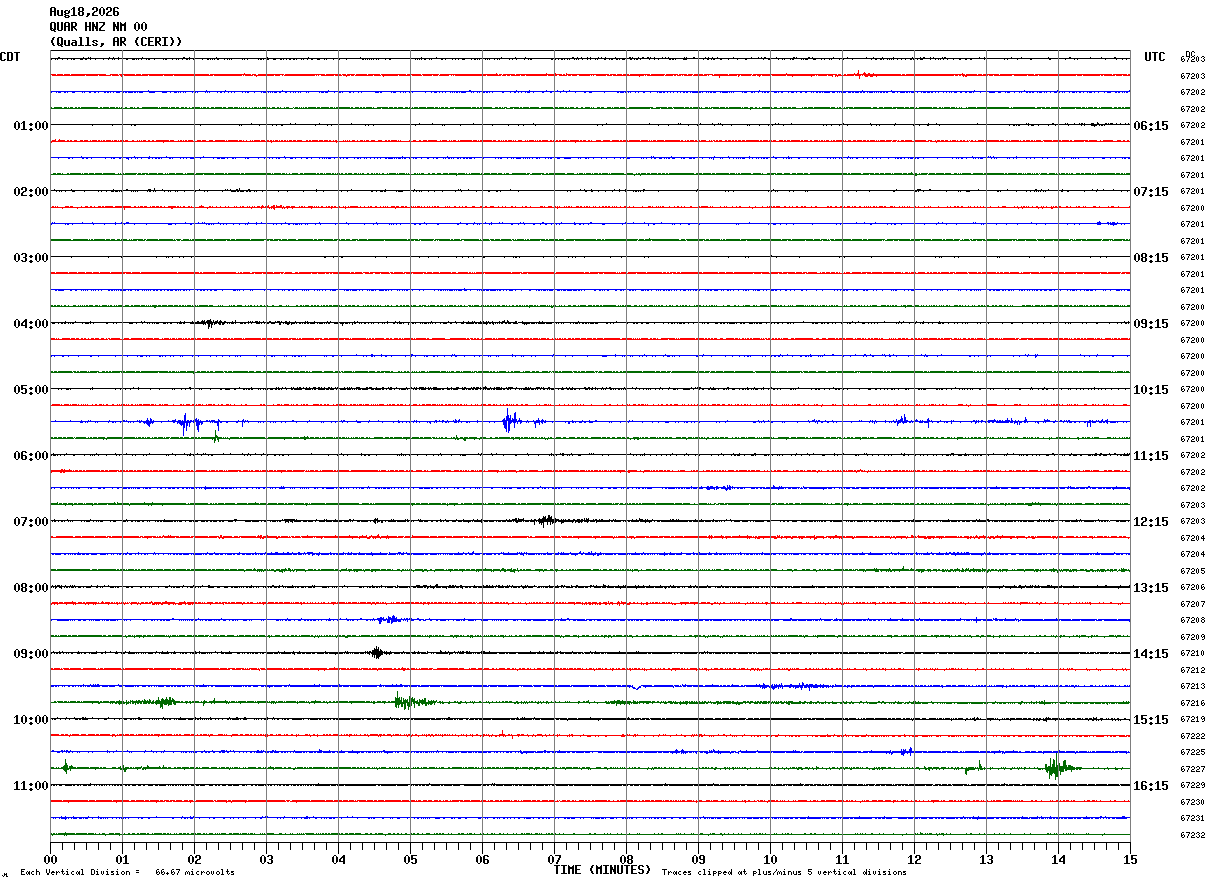Click the 16:15 UTC time label
The height and width of the screenshot is (886, 1210).
pos(1150,785)
